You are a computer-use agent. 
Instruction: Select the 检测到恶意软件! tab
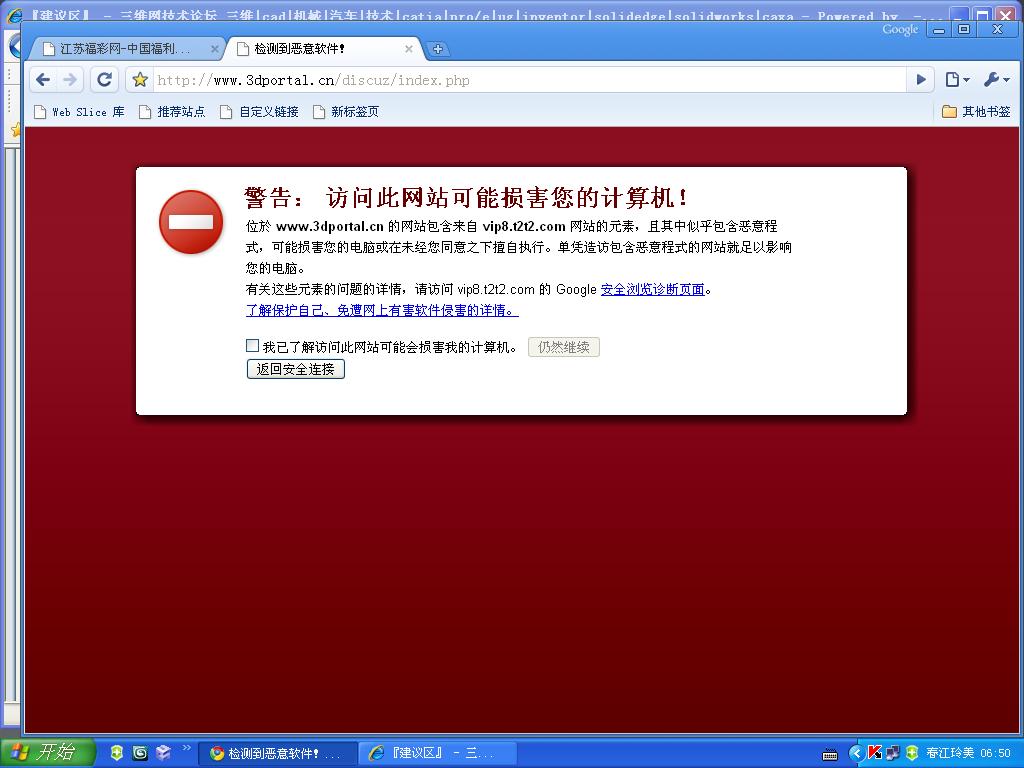[323, 49]
